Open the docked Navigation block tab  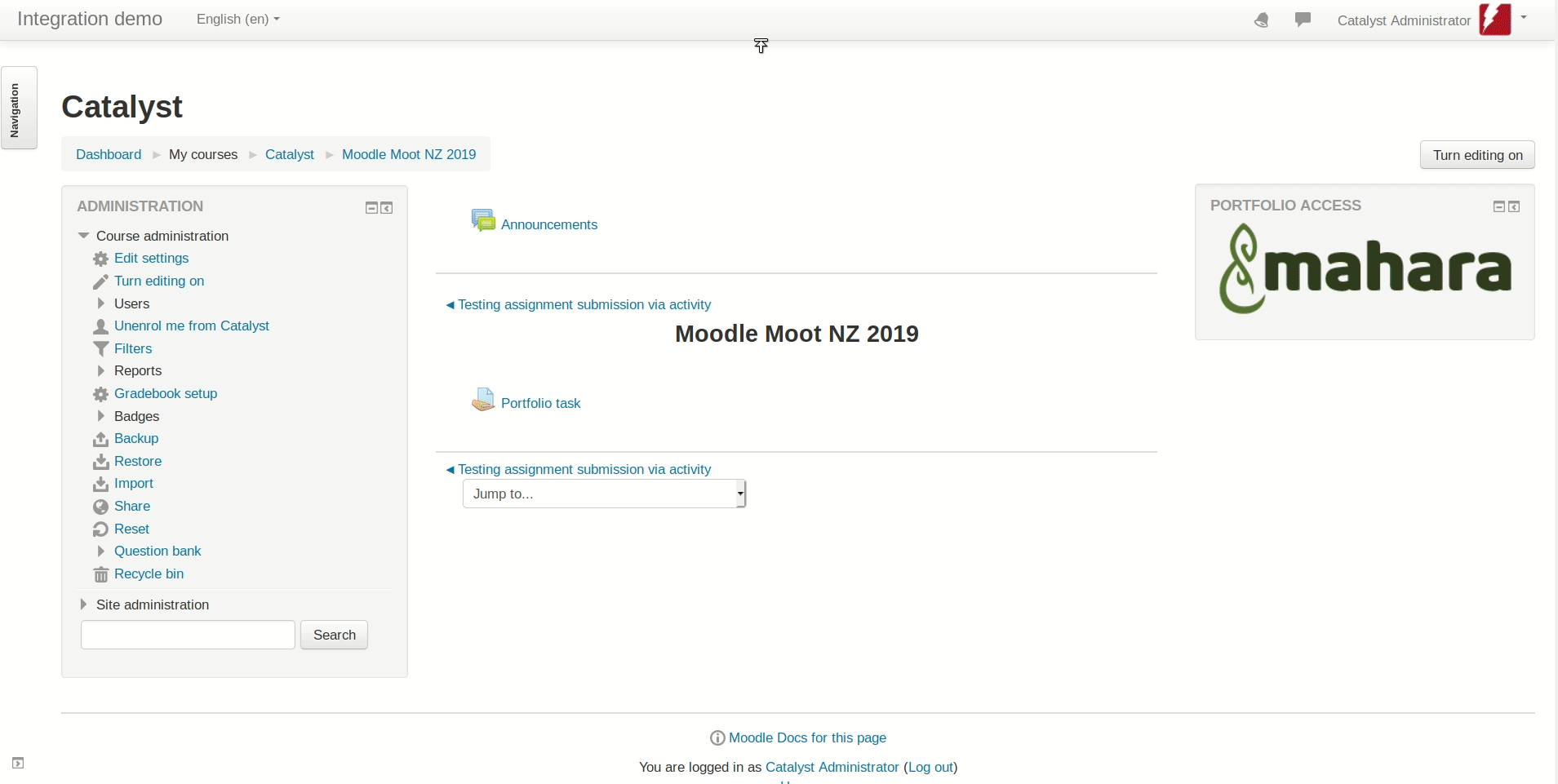pyautogui.click(x=19, y=108)
